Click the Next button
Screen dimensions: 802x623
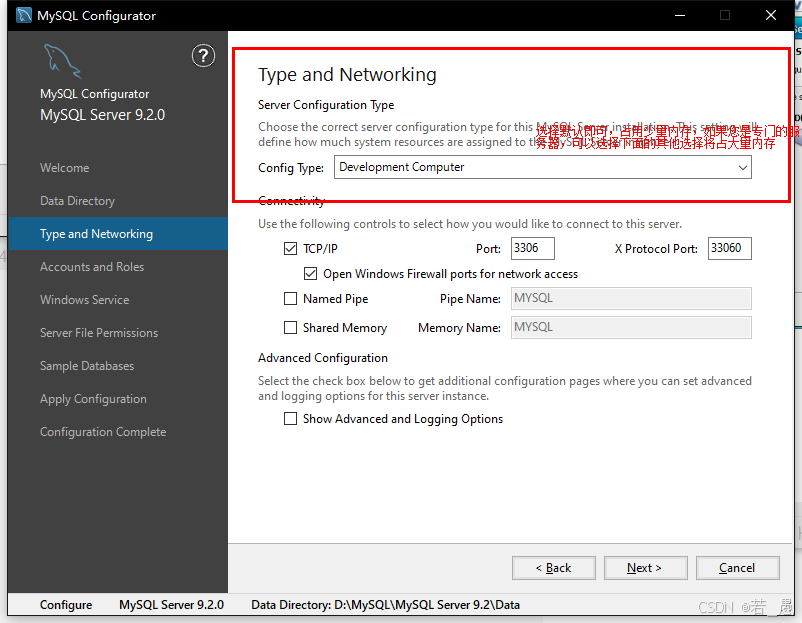click(645, 568)
